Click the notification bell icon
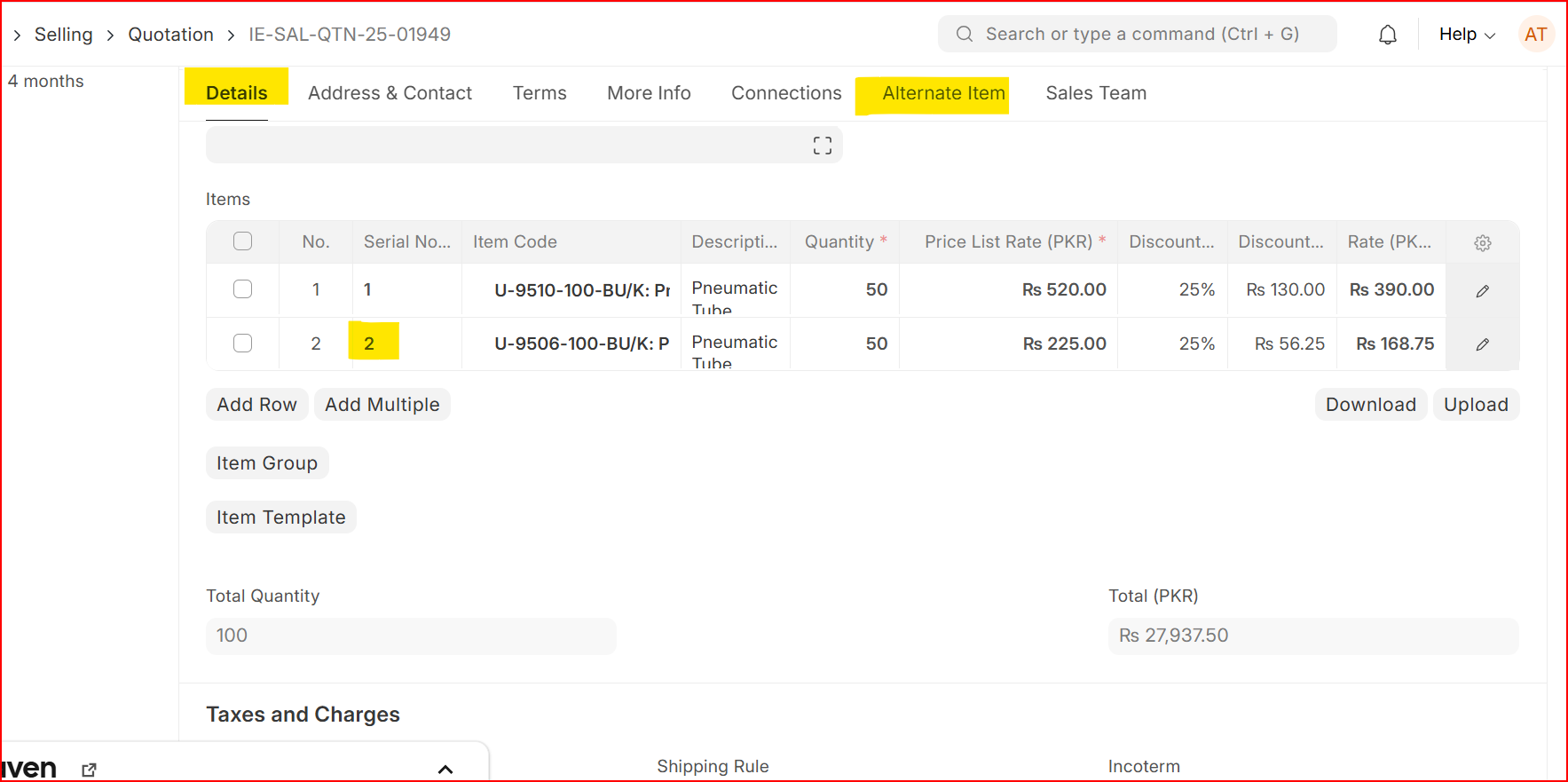The image size is (1568, 782). click(x=1388, y=35)
